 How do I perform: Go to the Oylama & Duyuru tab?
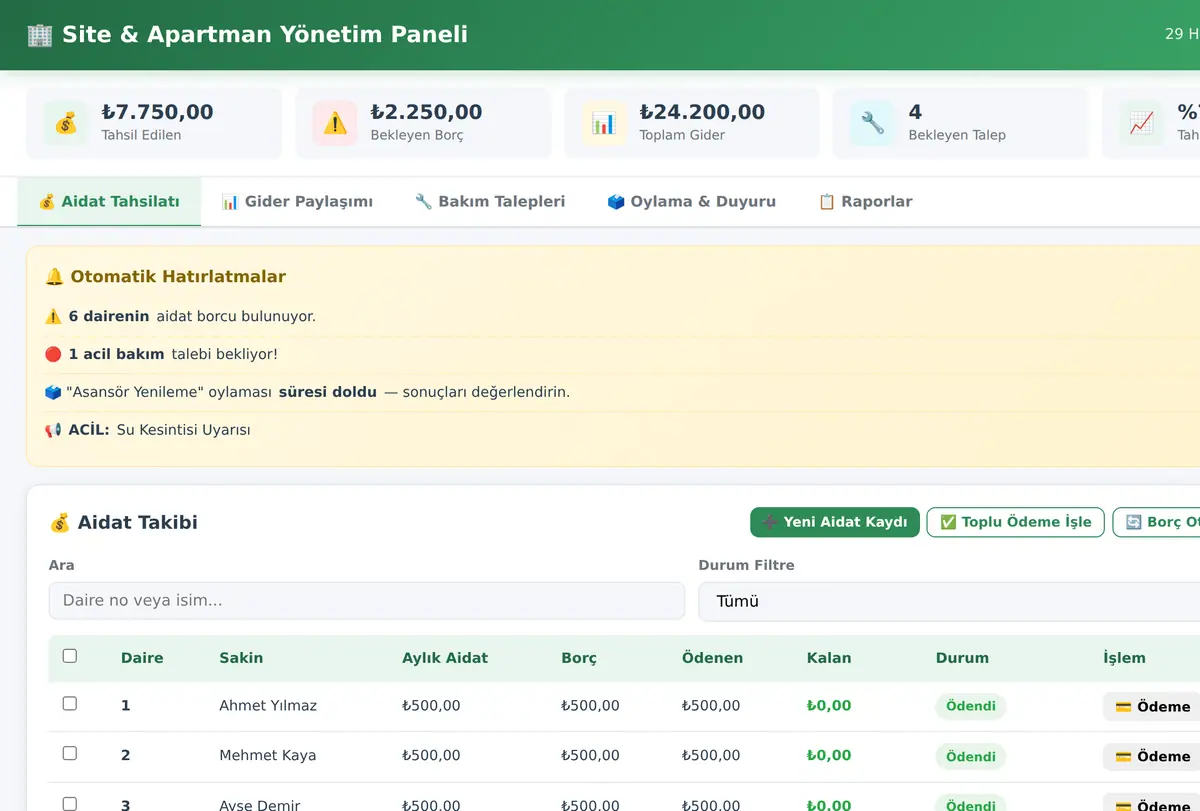tap(692, 202)
